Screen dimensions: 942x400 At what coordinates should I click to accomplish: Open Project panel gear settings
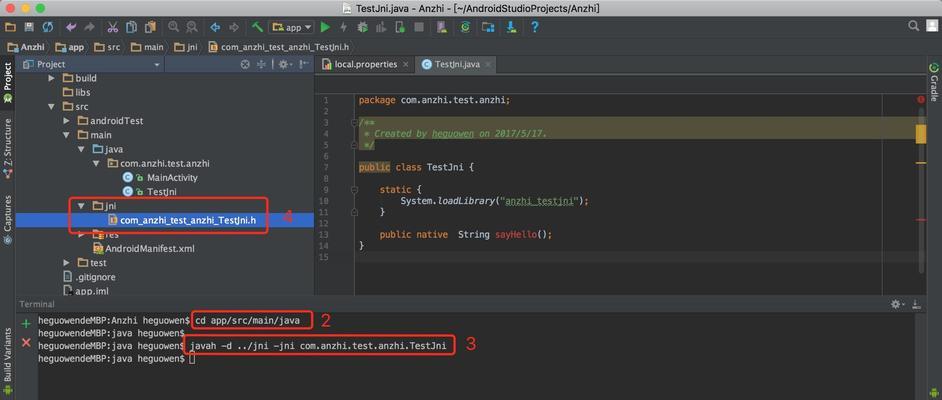point(284,64)
